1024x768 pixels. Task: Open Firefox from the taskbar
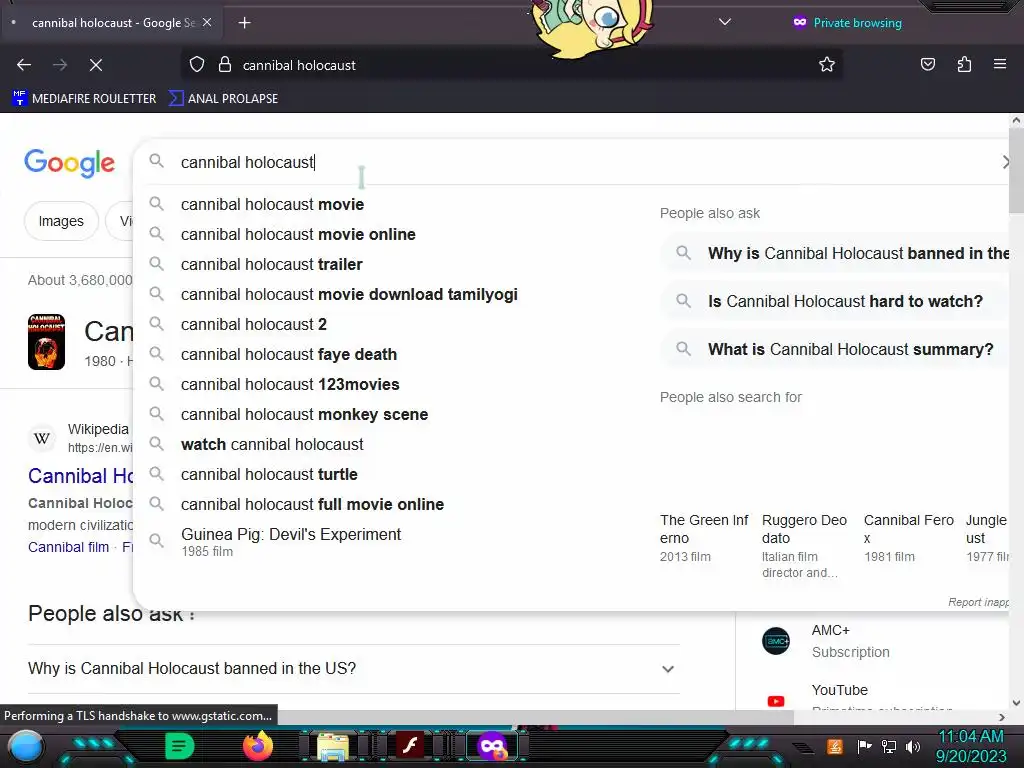(258, 746)
